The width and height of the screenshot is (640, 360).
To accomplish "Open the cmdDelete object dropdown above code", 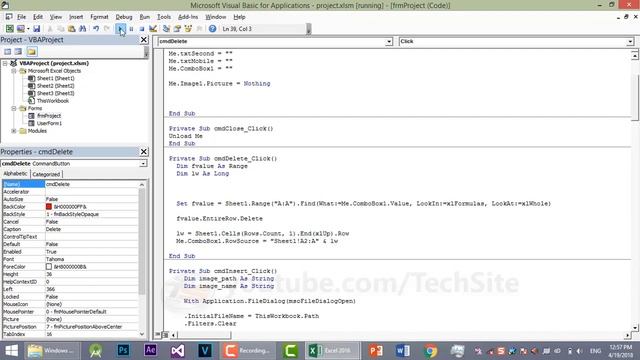I will coord(389,42).
